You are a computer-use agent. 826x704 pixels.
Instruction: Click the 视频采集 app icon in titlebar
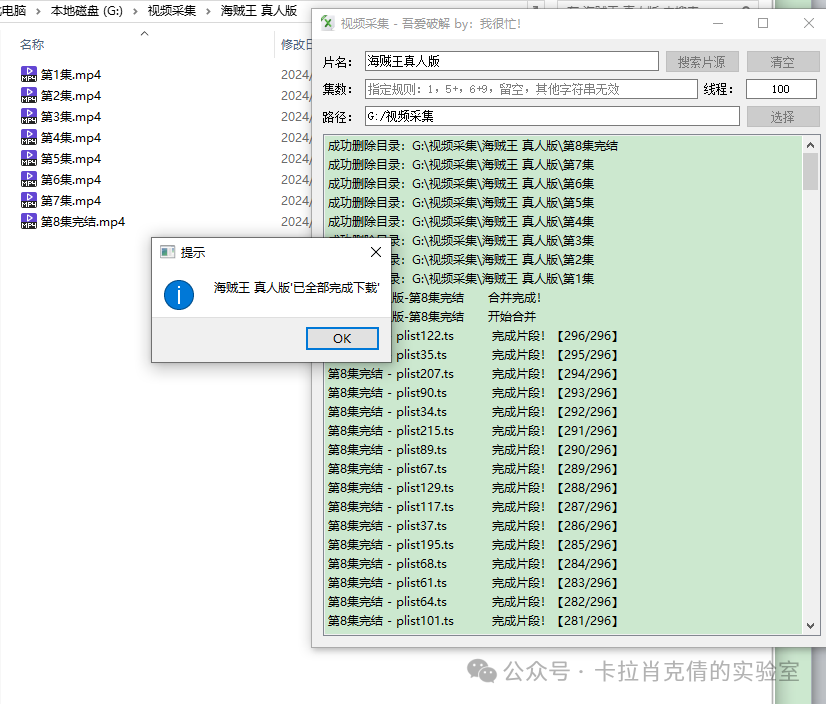[x=327, y=22]
